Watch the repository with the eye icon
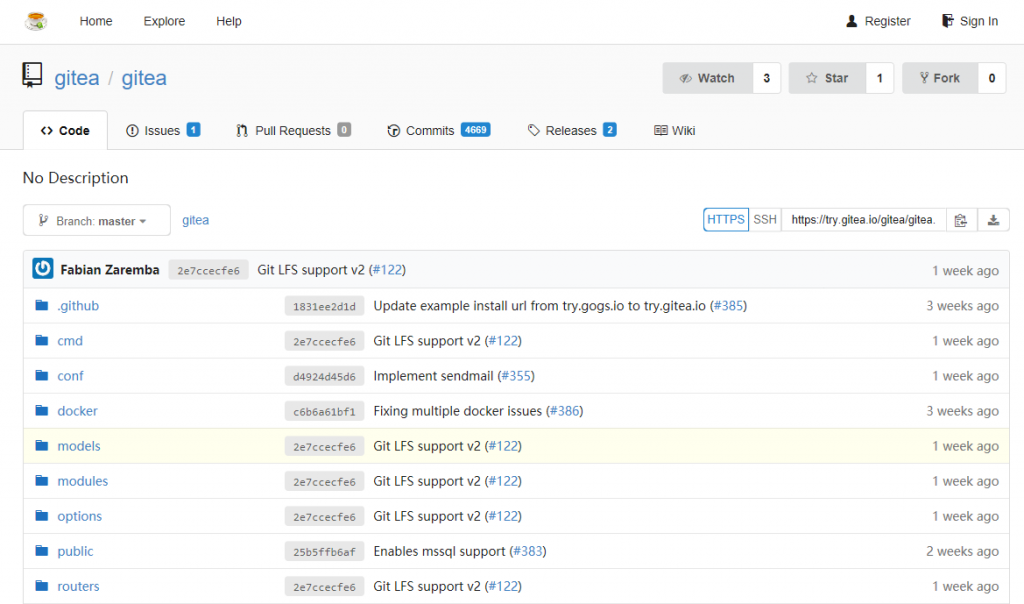Screen dimensions: 1024x604 (x=707, y=77)
